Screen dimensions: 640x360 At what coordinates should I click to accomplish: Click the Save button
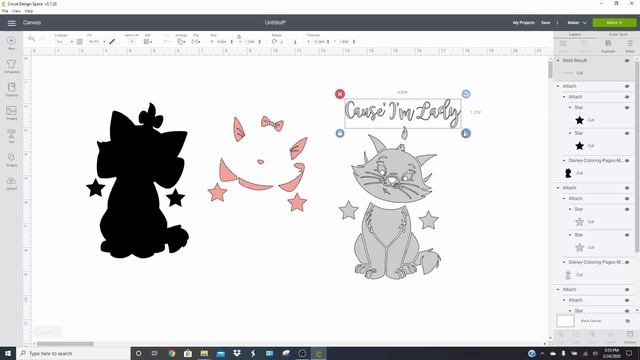[545, 23]
